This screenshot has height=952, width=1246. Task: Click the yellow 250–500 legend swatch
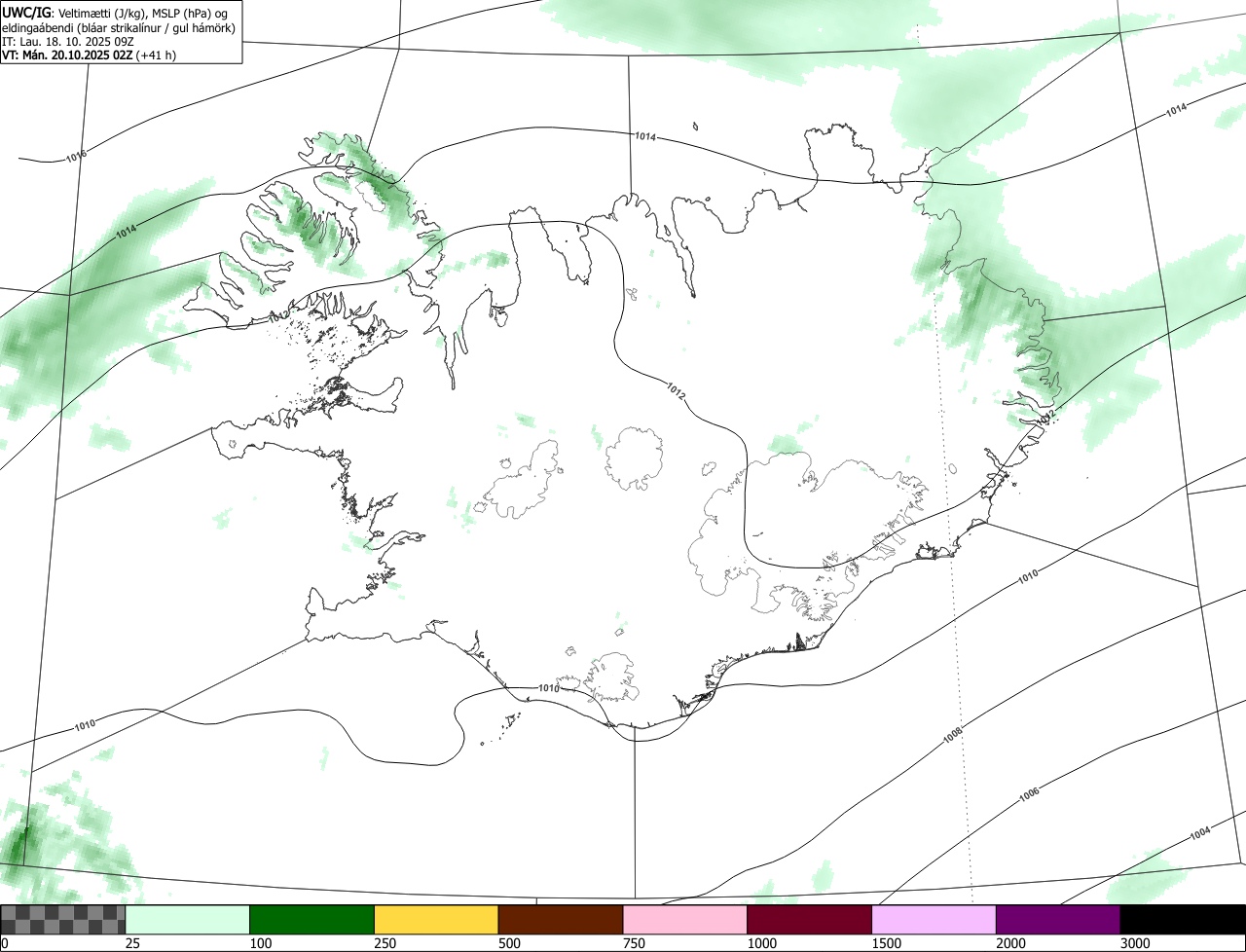(436, 919)
